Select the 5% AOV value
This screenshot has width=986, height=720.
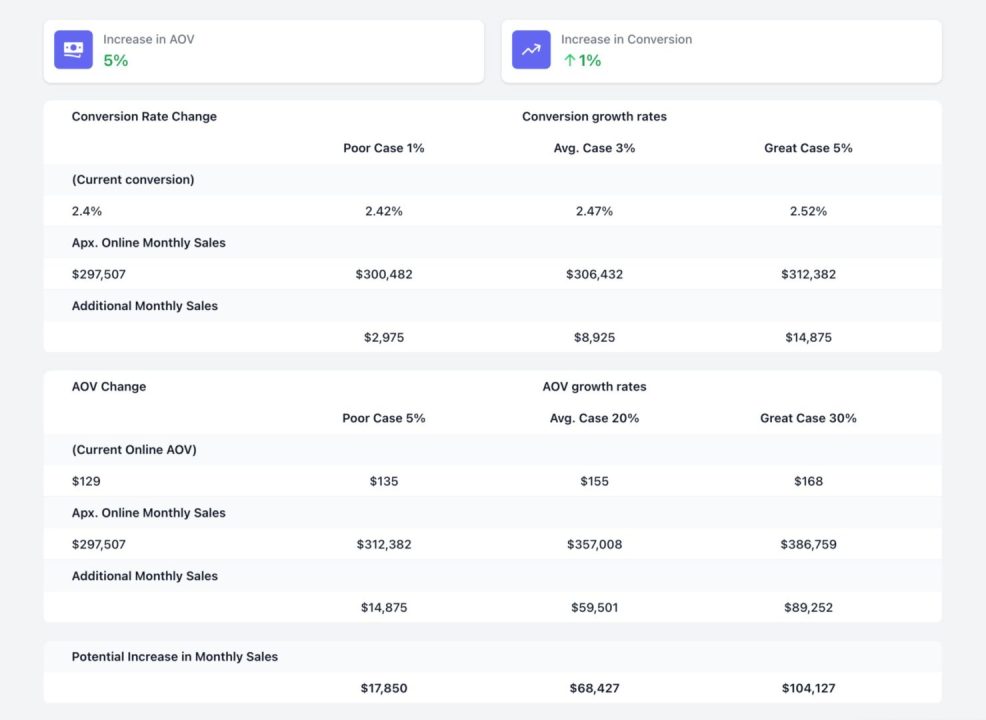click(x=114, y=60)
